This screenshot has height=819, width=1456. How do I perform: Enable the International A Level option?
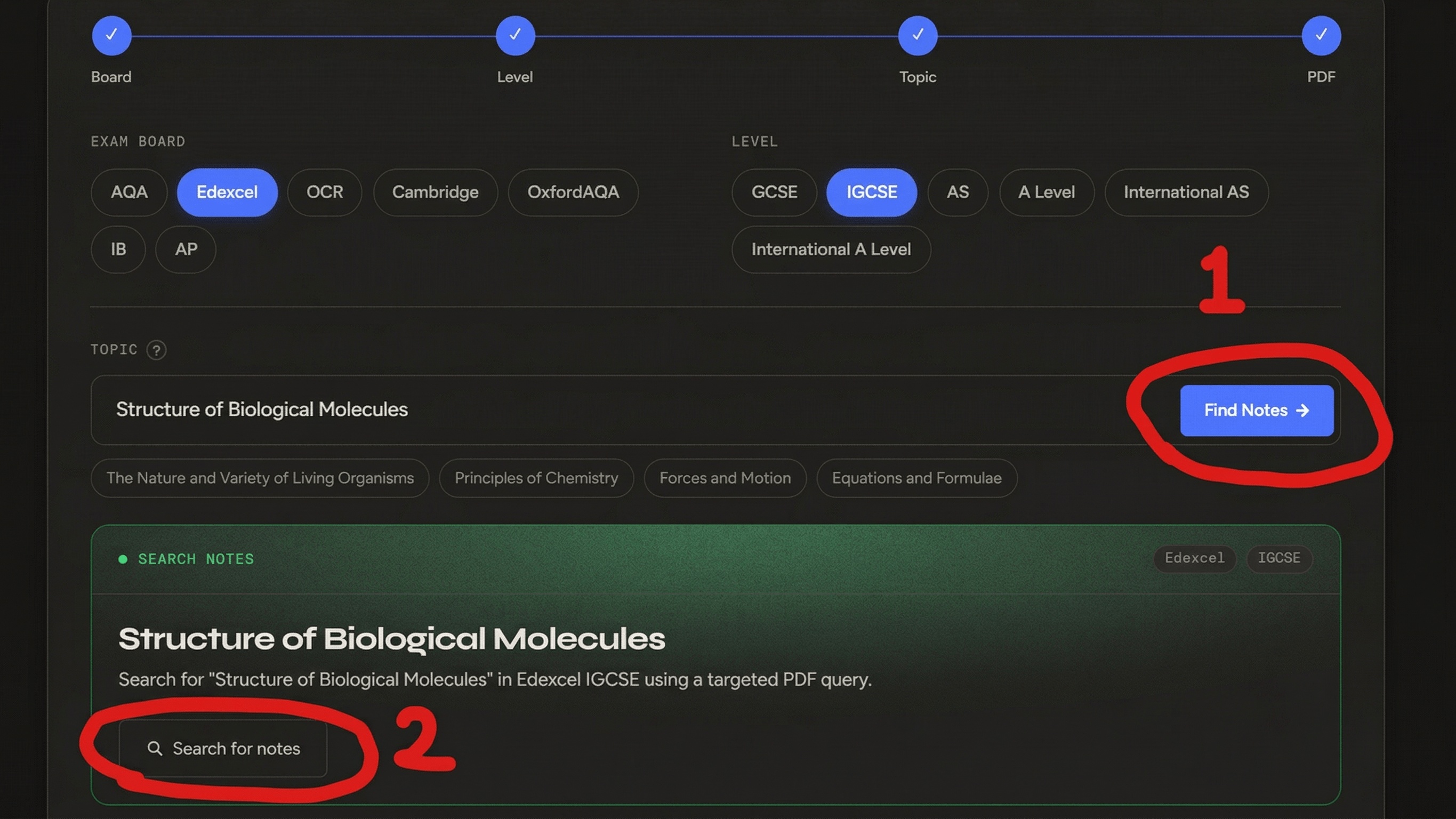(831, 249)
